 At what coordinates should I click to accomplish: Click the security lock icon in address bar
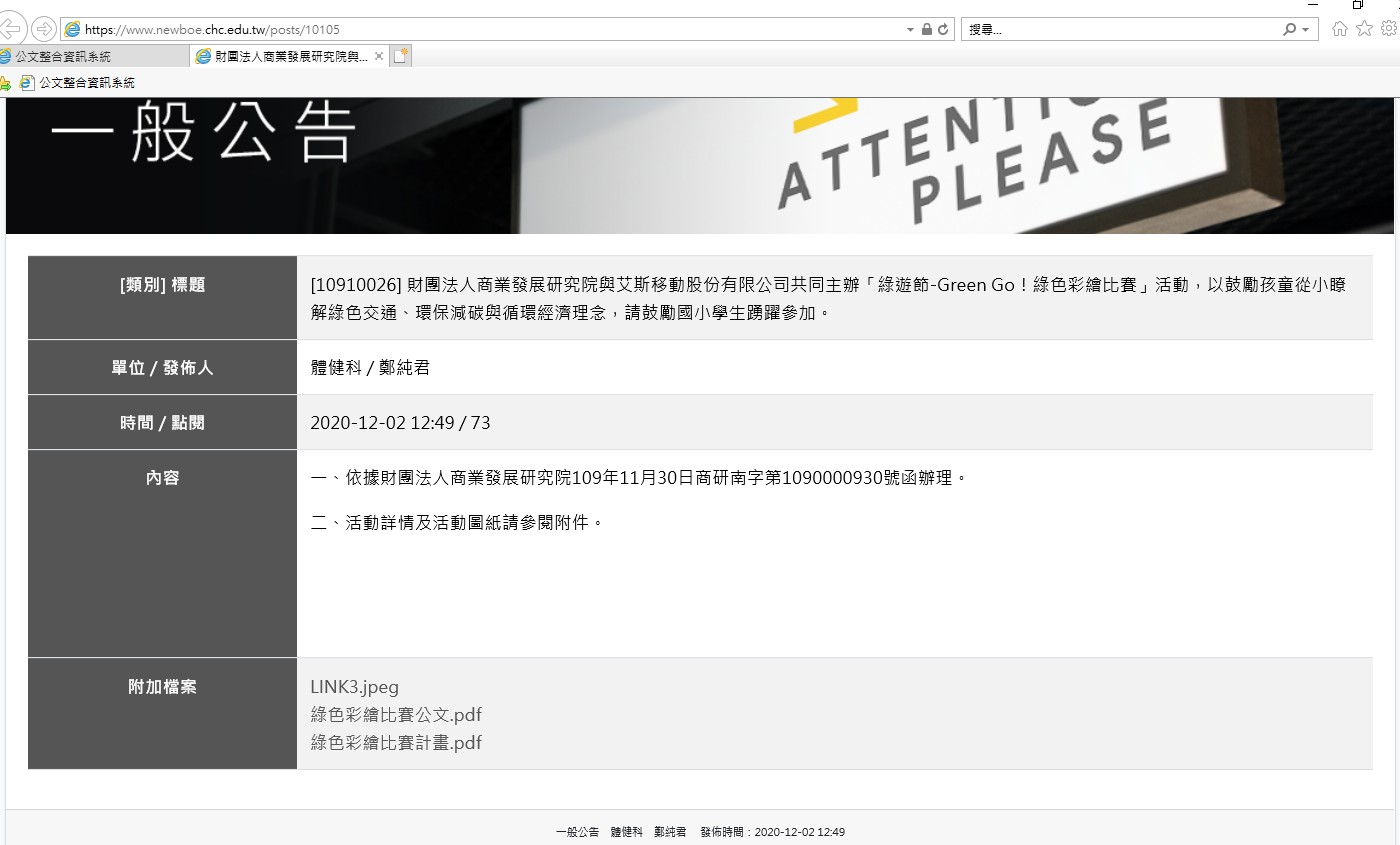[x=926, y=30]
